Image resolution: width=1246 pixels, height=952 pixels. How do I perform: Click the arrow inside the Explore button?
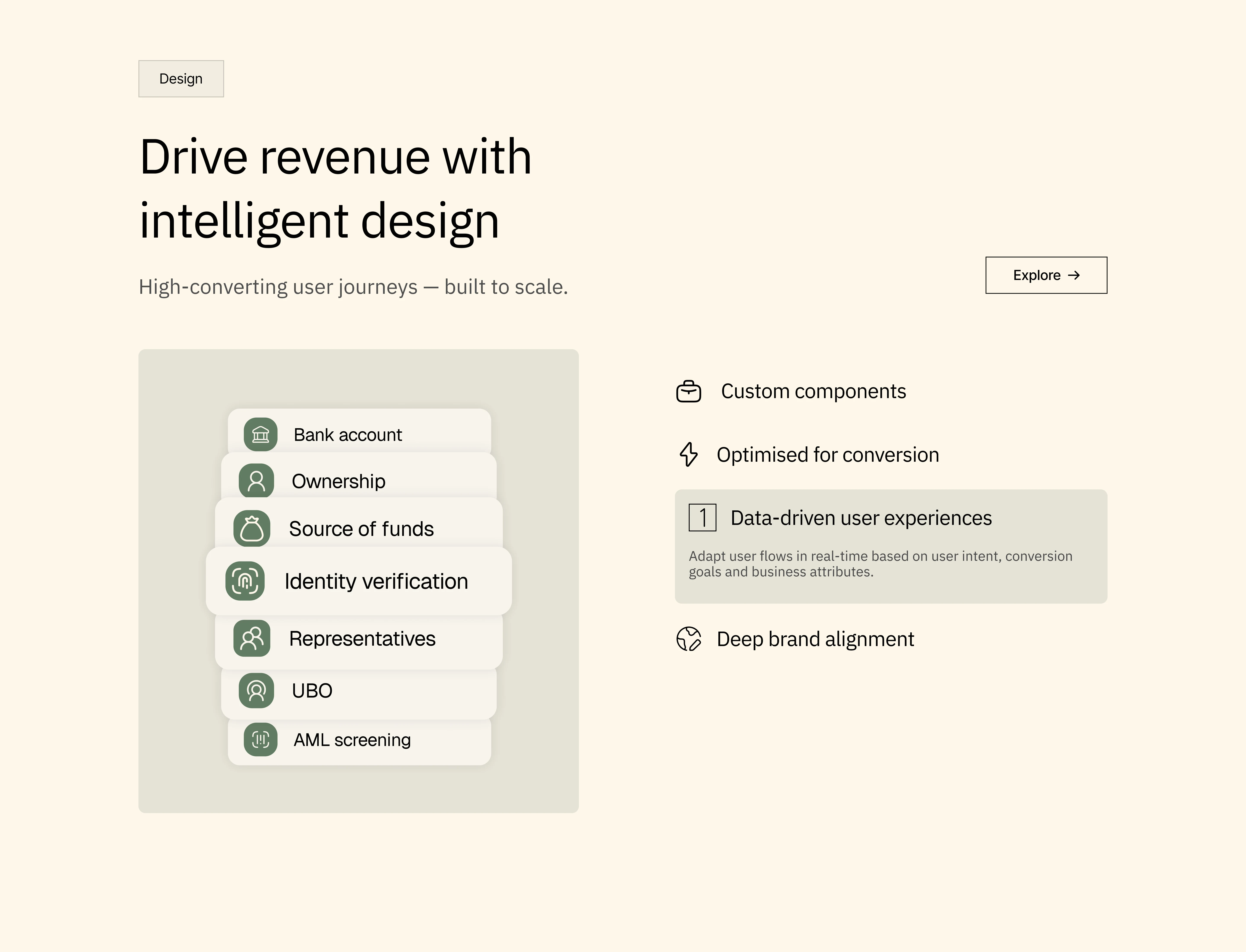(x=1074, y=275)
